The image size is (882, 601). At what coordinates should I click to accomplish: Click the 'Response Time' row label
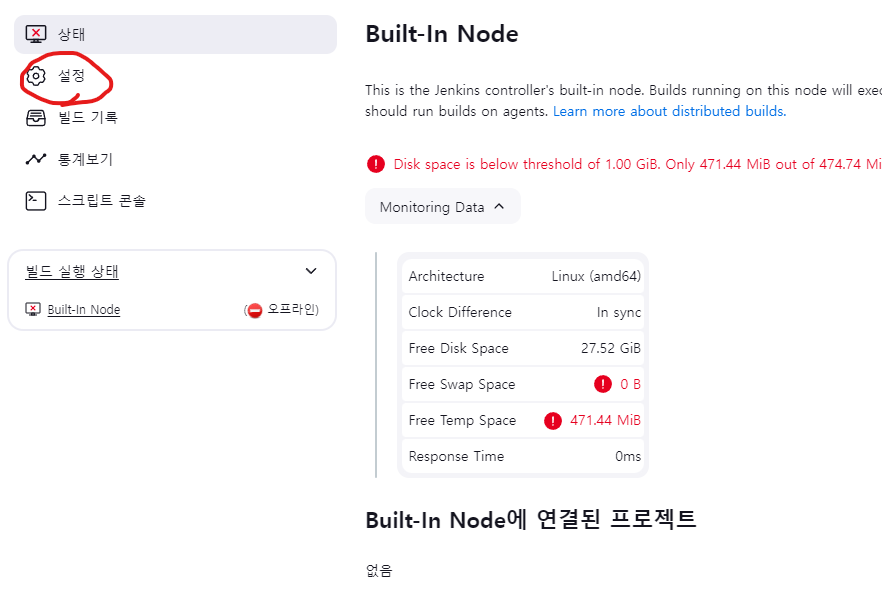[456, 456]
